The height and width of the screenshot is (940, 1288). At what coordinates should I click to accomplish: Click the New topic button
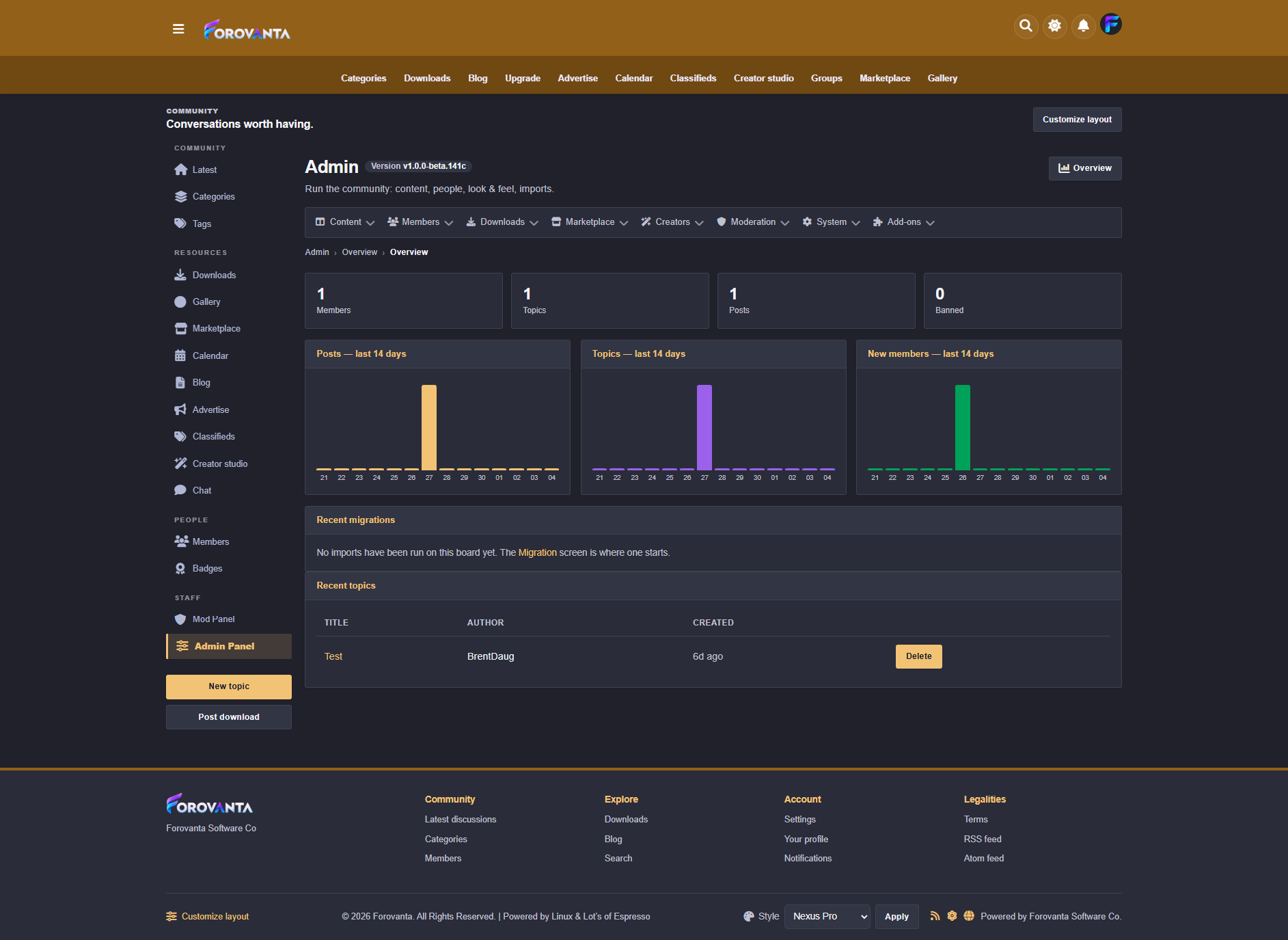pyautogui.click(x=229, y=686)
